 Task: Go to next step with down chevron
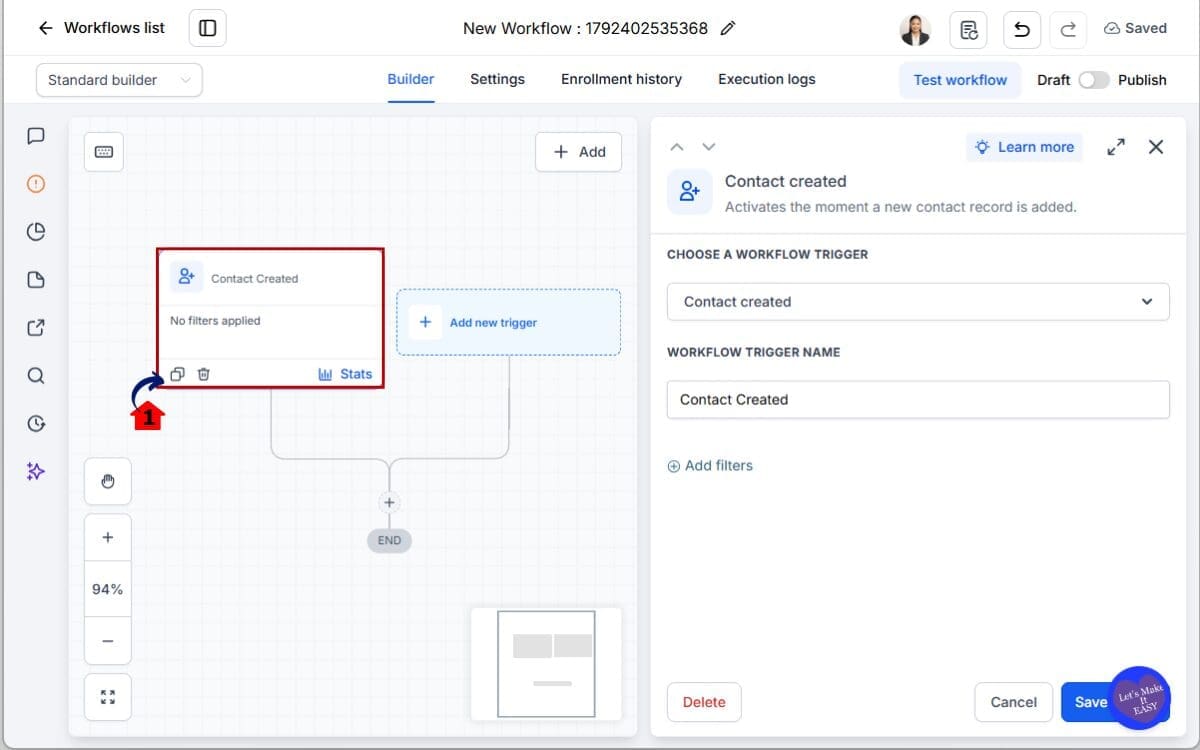[x=709, y=147]
